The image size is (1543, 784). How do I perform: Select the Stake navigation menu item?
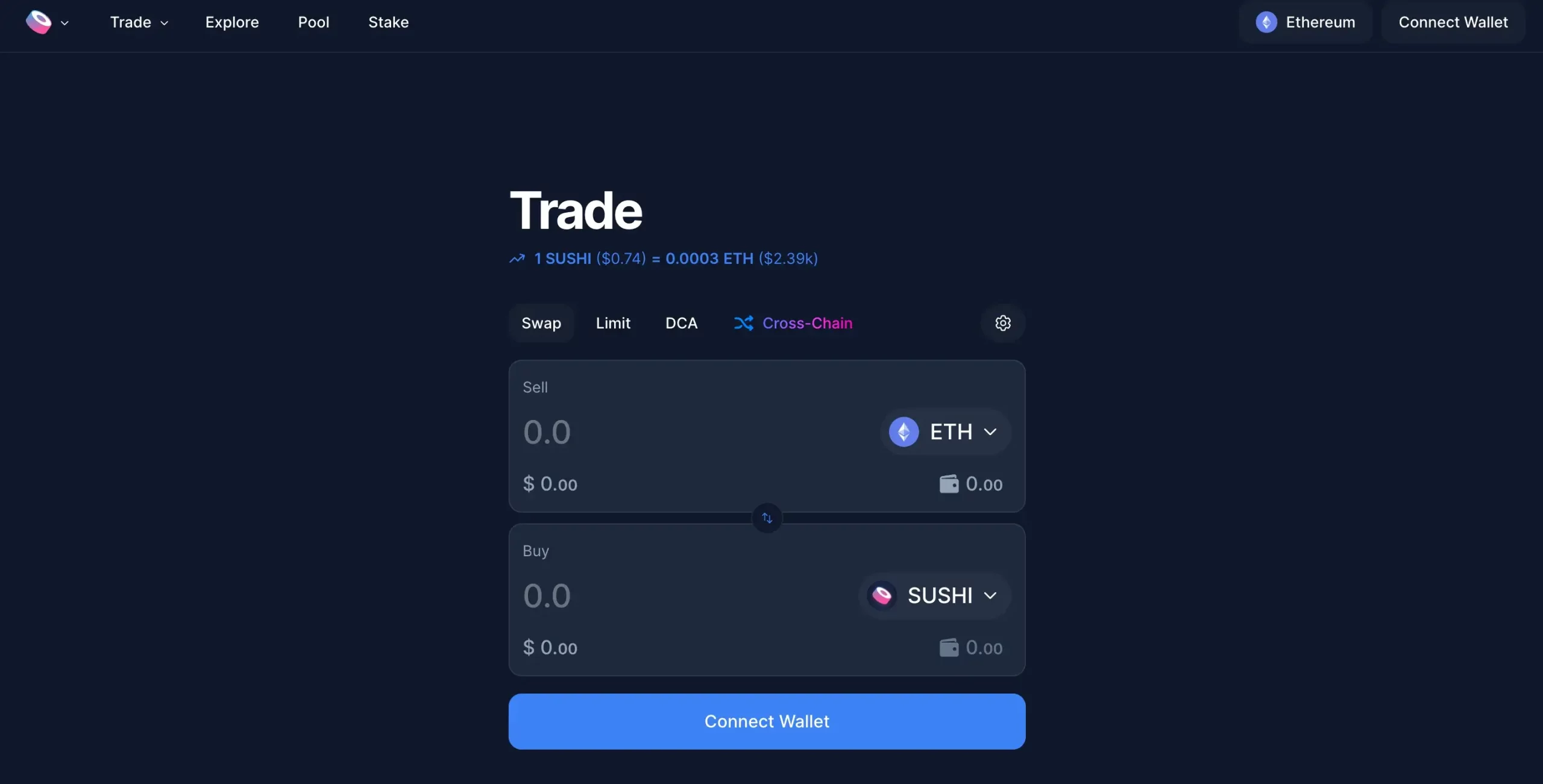pyautogui.click(x=389, y=22)
